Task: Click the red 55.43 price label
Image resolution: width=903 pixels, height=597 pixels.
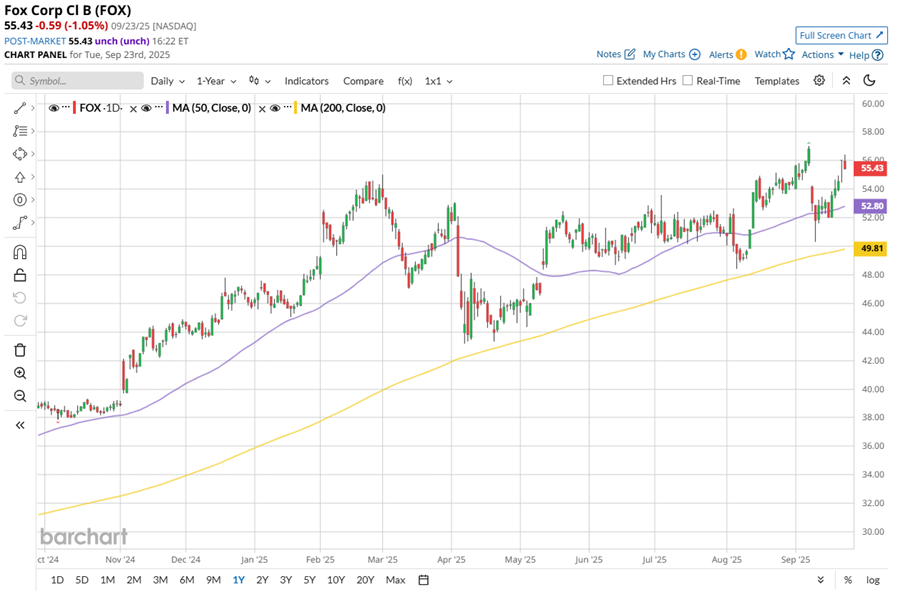Action: pyautogui.click(x=870, y=168)
